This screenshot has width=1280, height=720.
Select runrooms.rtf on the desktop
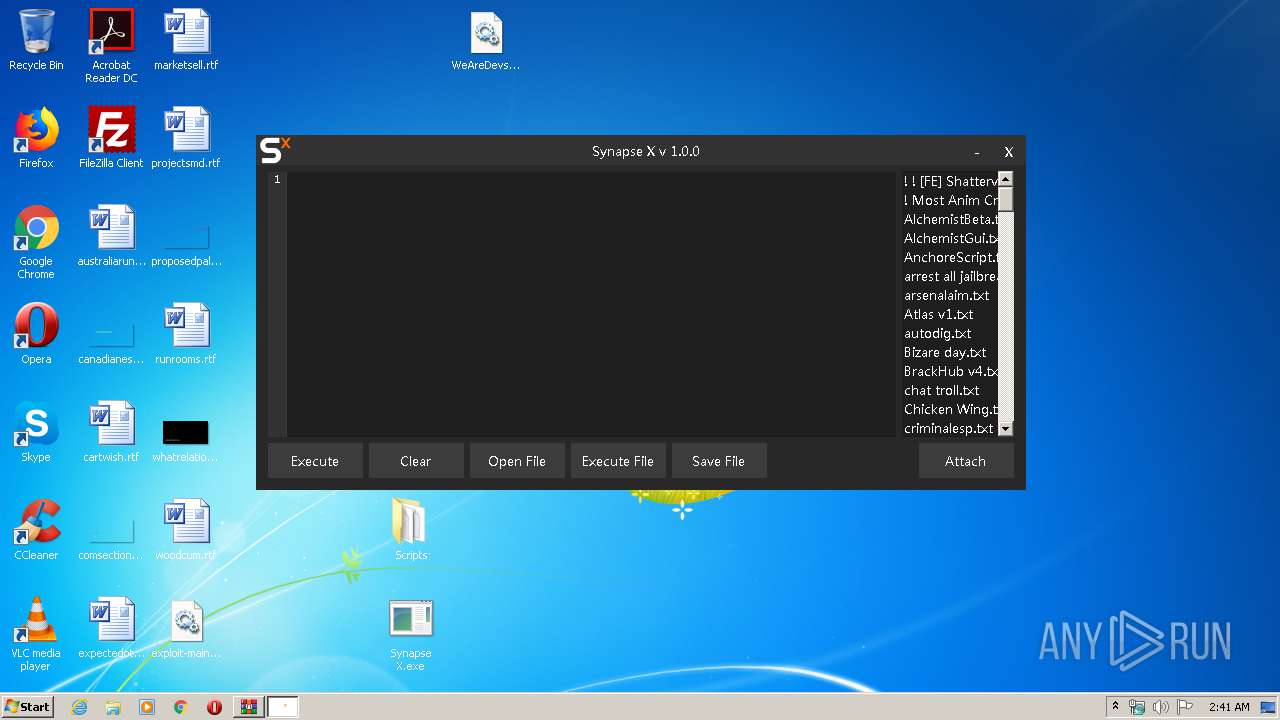coord(186,334)
